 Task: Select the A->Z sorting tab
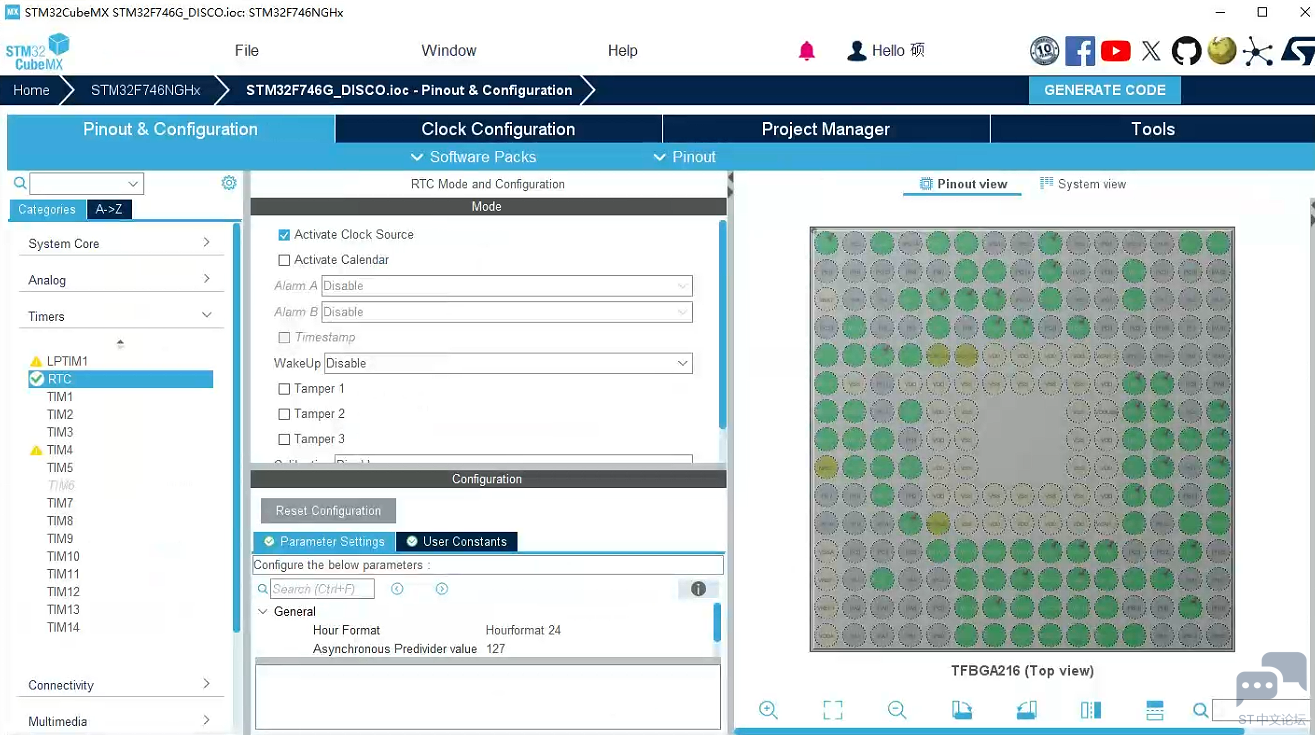tap(109, 210)
